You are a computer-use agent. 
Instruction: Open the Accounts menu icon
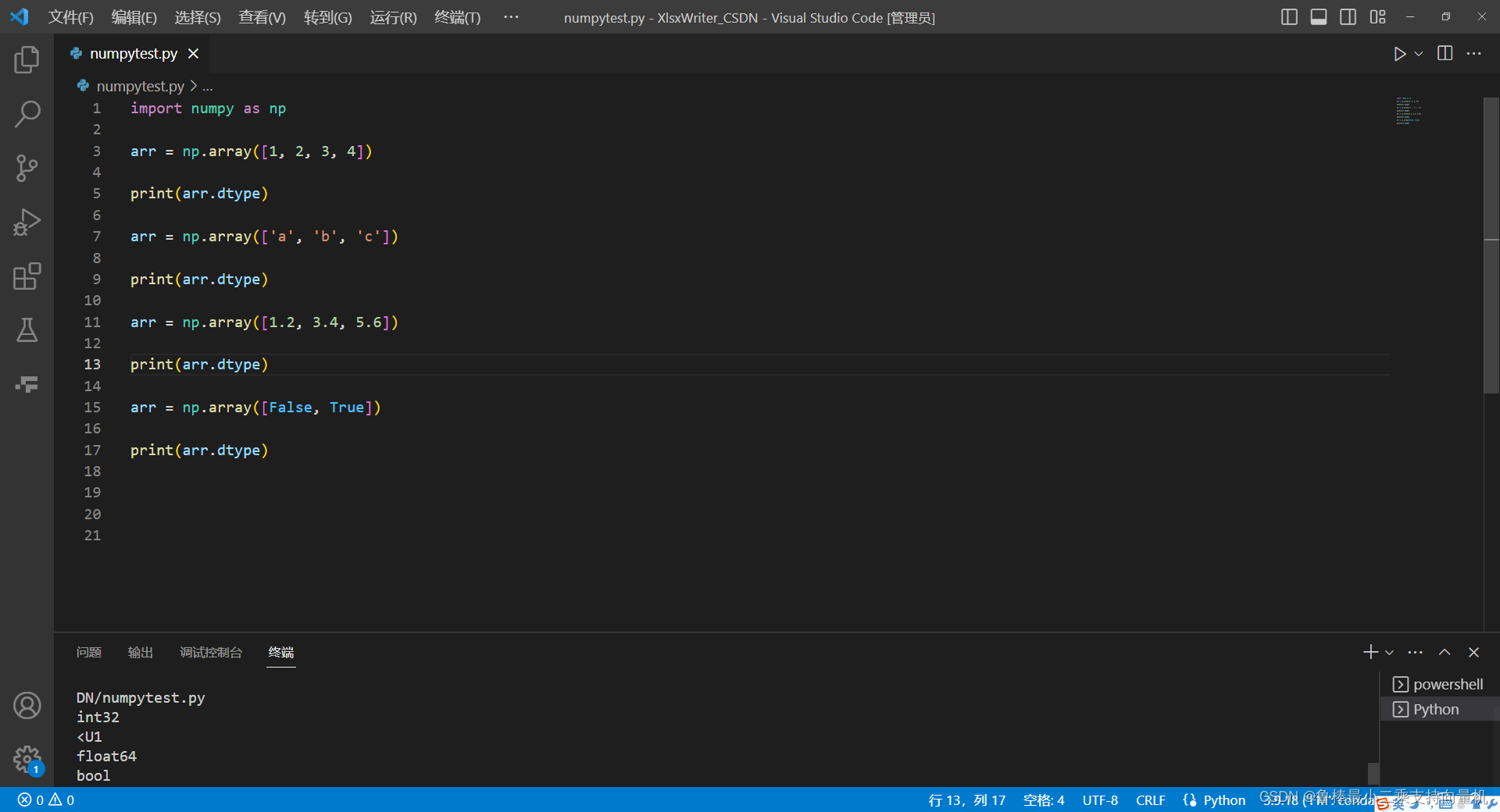click(27, 706)
